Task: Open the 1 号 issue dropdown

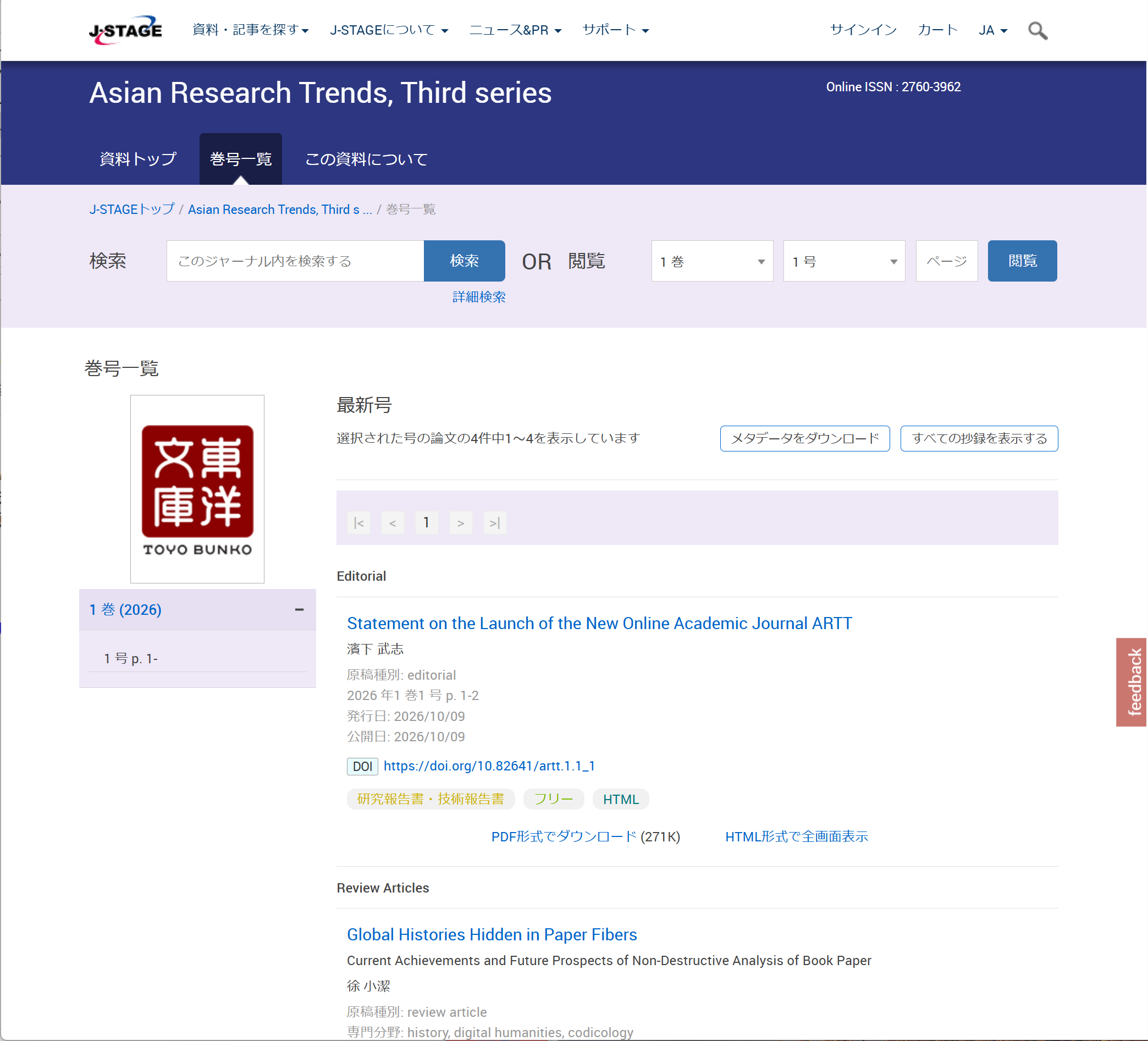Action: coord(845,261)
